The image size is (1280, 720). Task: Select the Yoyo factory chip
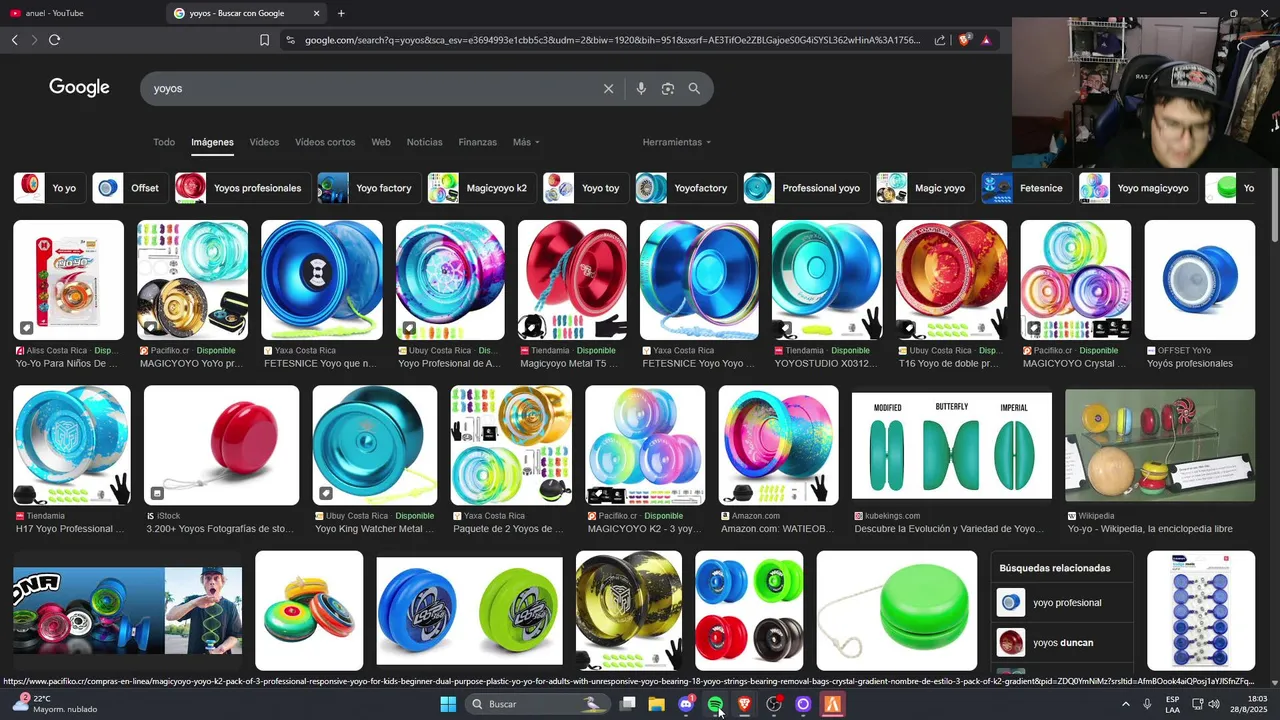pyautogui.click(x=368, y=188)
